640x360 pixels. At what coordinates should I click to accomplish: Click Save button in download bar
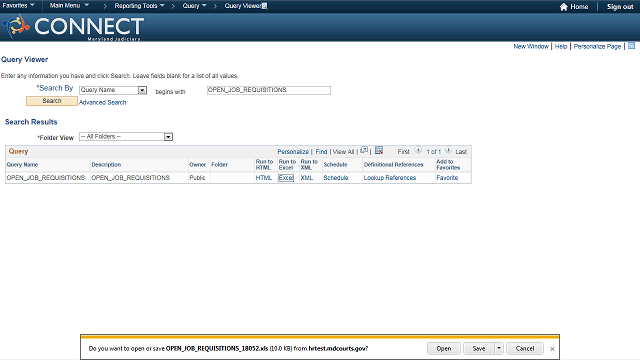[x=479, y=348]
